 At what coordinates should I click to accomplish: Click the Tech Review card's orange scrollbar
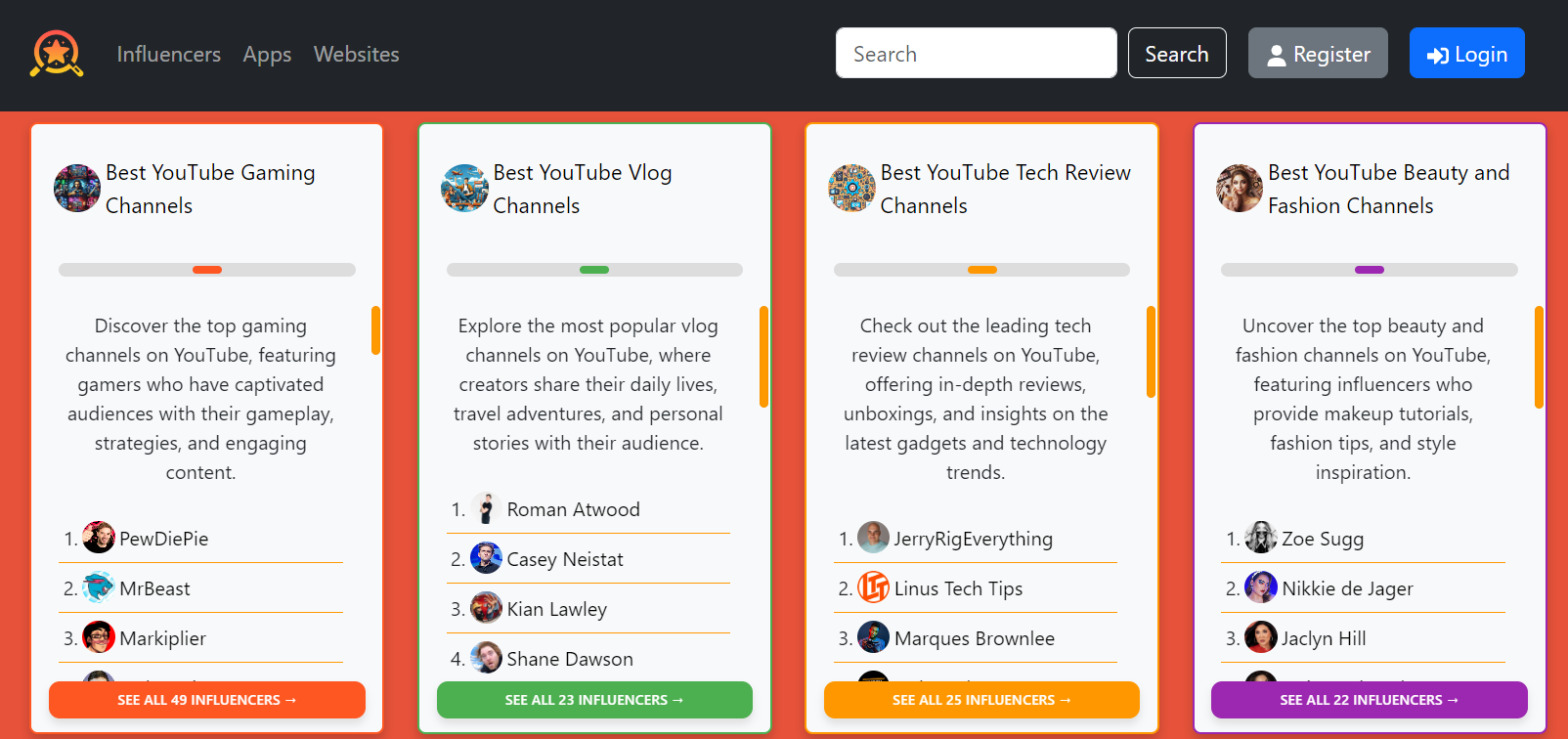[1151, 352]
